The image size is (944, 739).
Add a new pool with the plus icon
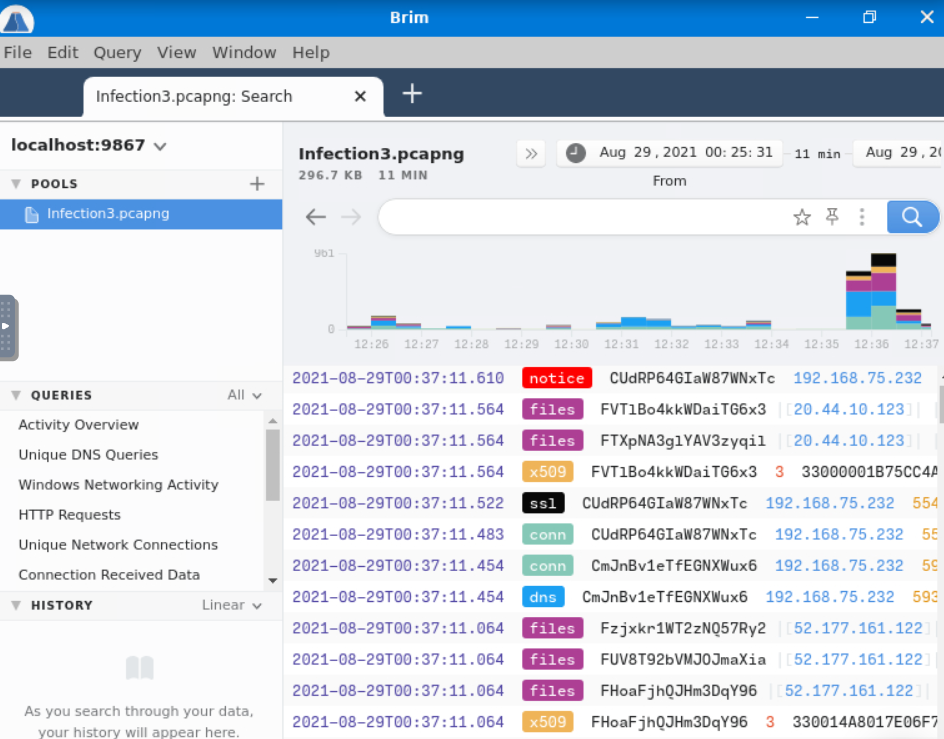(x=257, y=184)
